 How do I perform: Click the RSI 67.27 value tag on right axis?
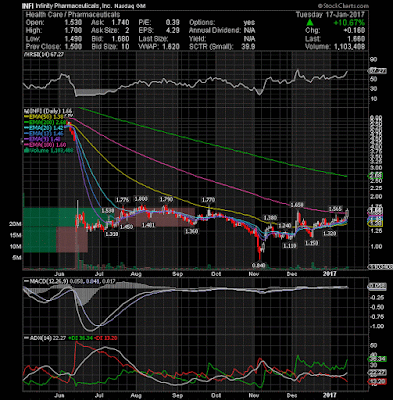click(x=377, y=71)
